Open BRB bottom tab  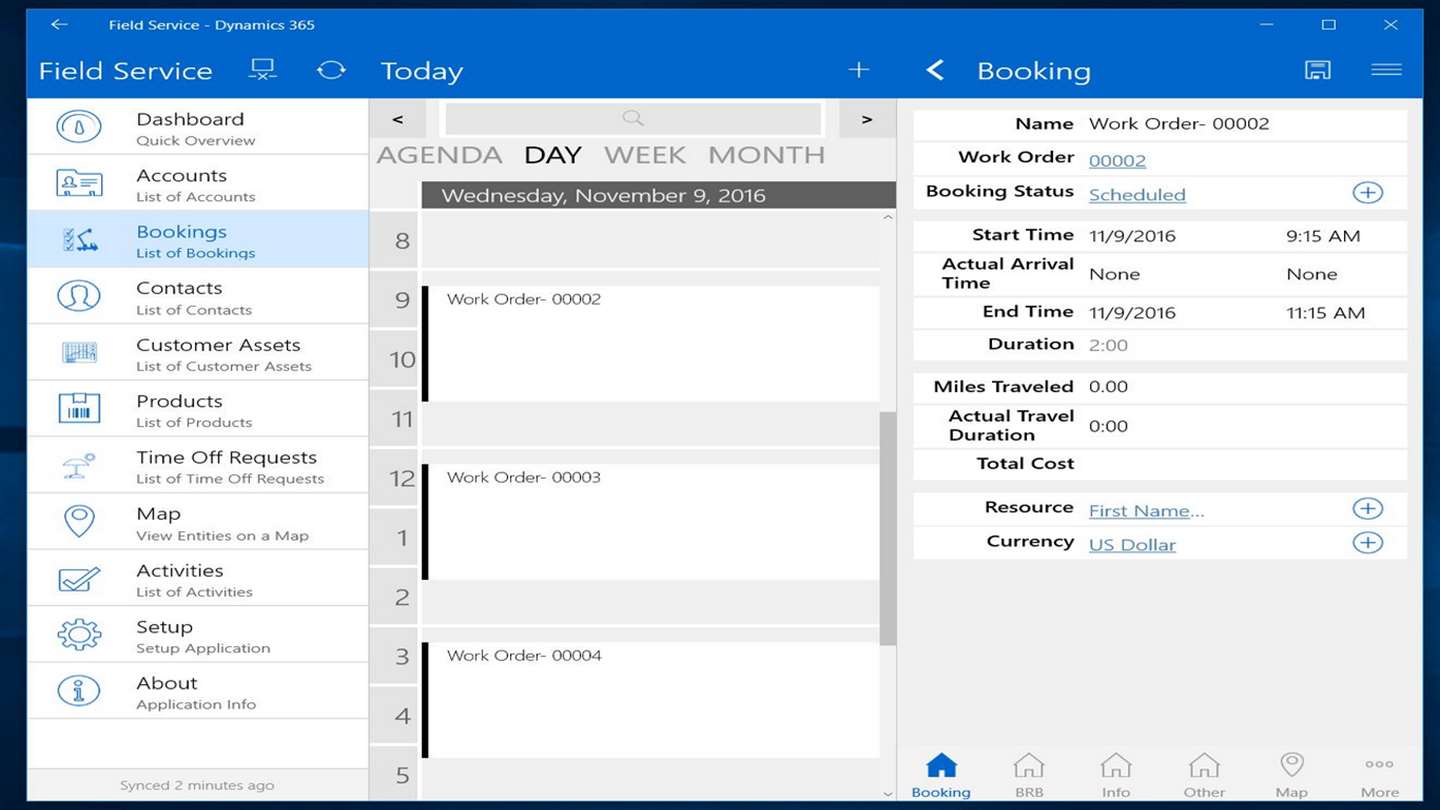(1029, 775)
